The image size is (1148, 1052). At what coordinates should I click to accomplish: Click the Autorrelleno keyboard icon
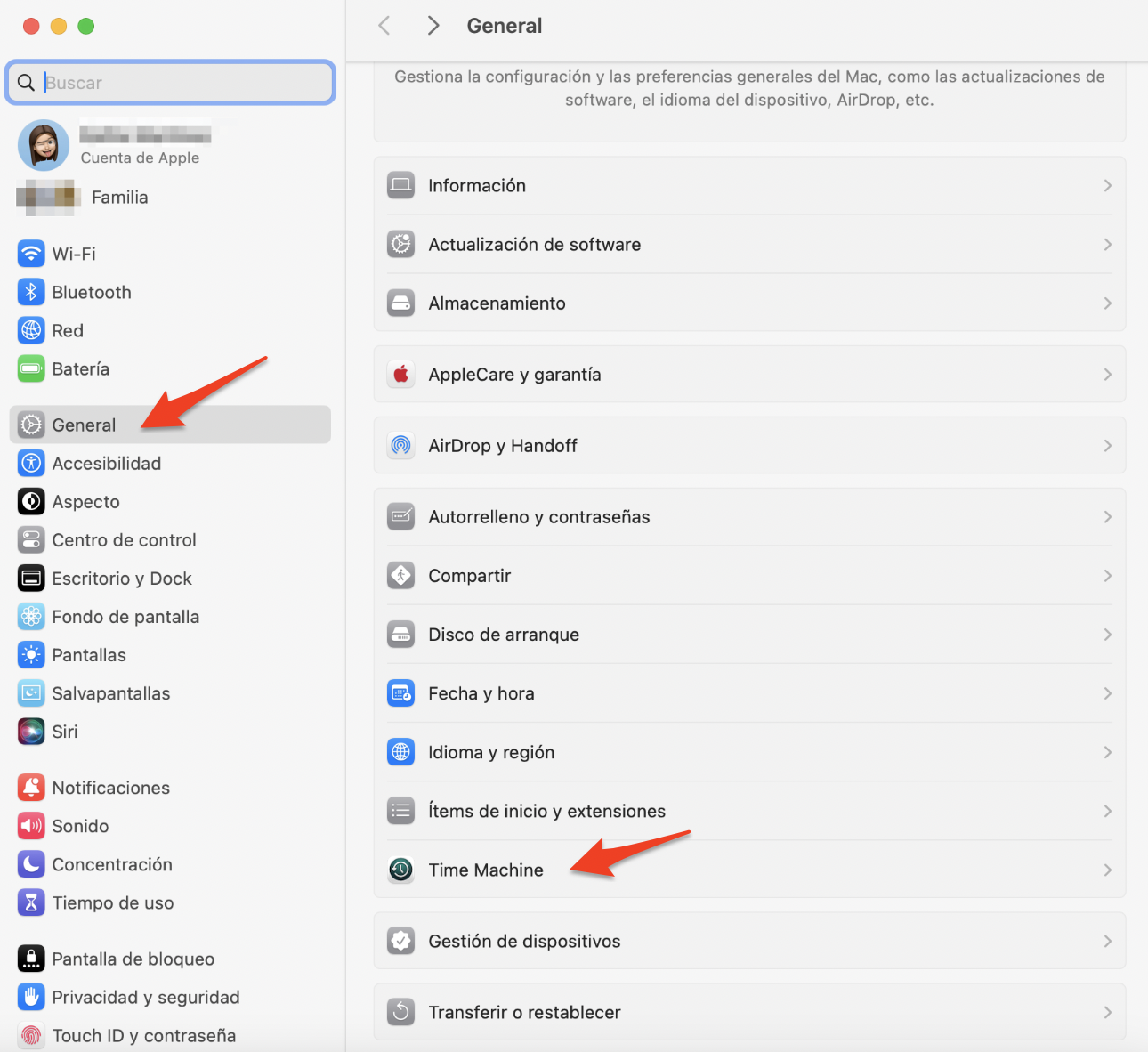401,516
